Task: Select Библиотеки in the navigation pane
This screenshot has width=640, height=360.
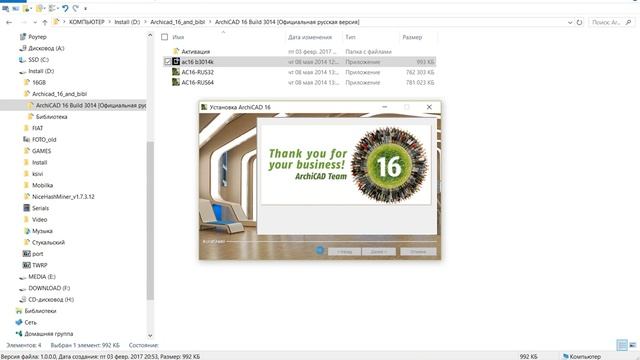Action: [40, 311]
